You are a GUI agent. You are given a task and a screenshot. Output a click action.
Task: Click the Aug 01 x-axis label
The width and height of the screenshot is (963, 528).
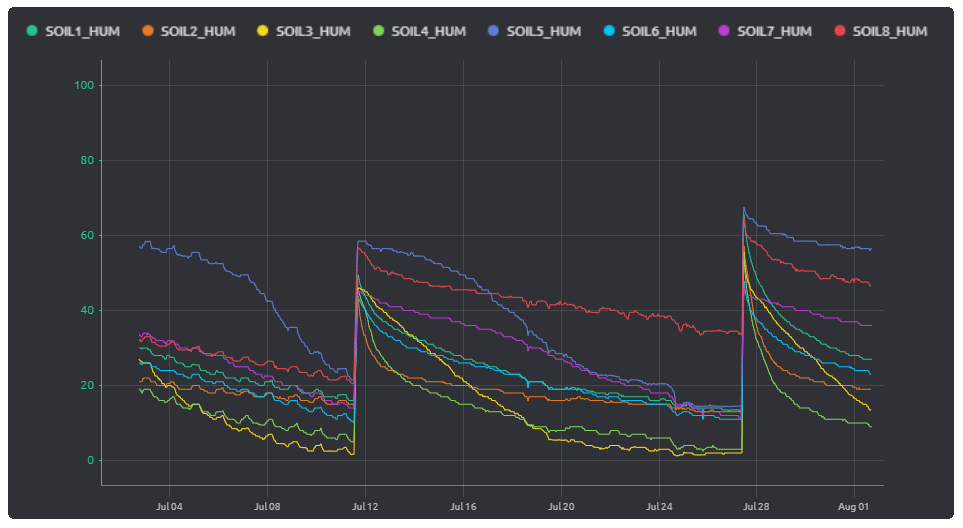(854, 506)
